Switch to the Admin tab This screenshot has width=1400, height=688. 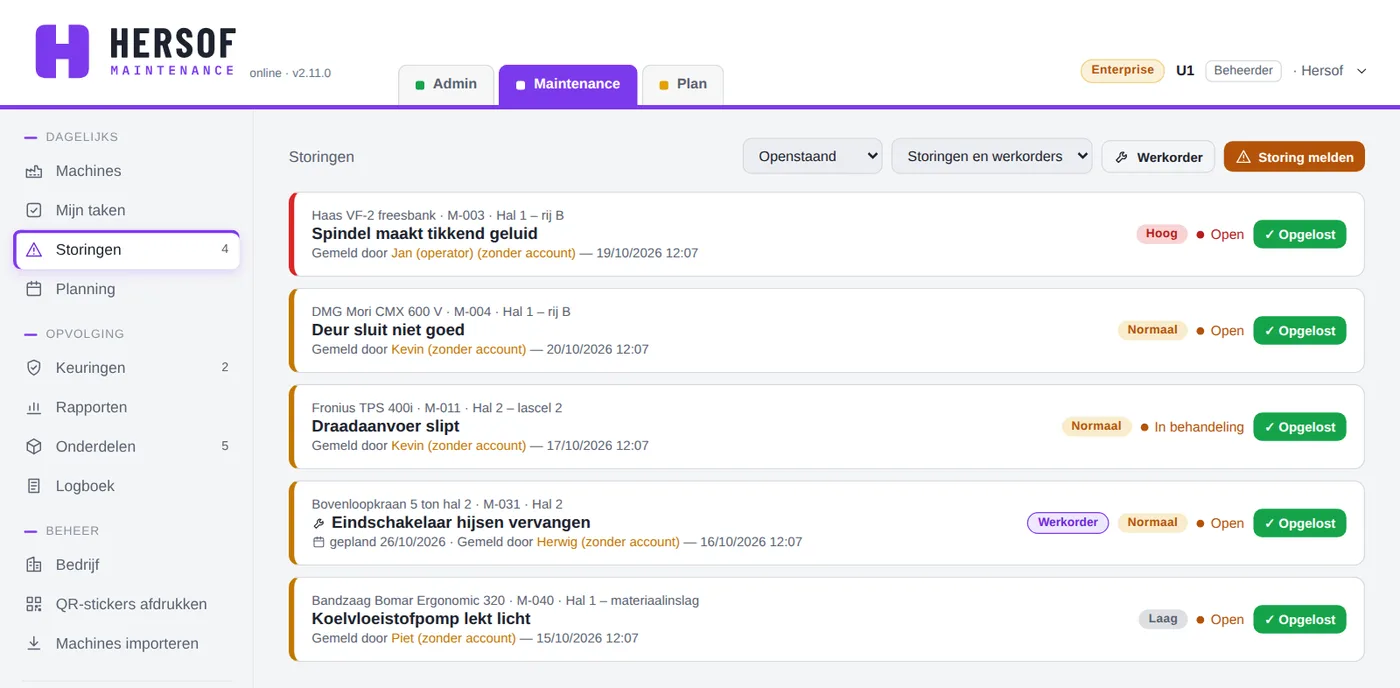(446, 85)
